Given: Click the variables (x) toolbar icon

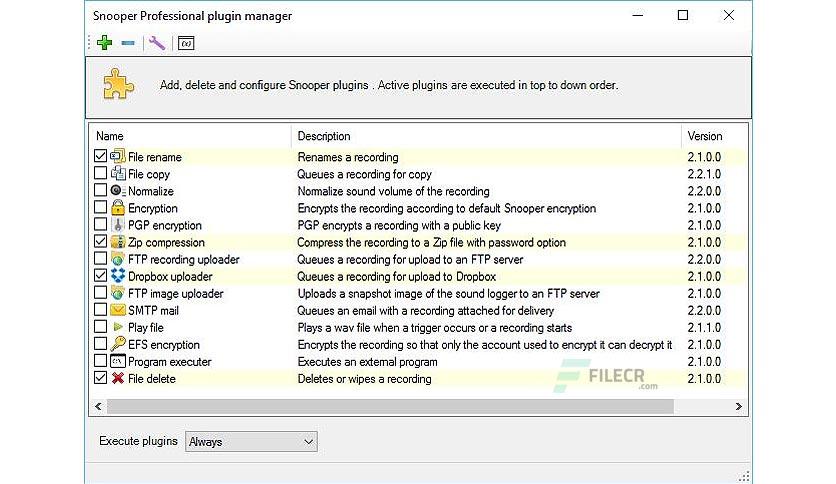Looking at the screenshot, I should 186,43.
